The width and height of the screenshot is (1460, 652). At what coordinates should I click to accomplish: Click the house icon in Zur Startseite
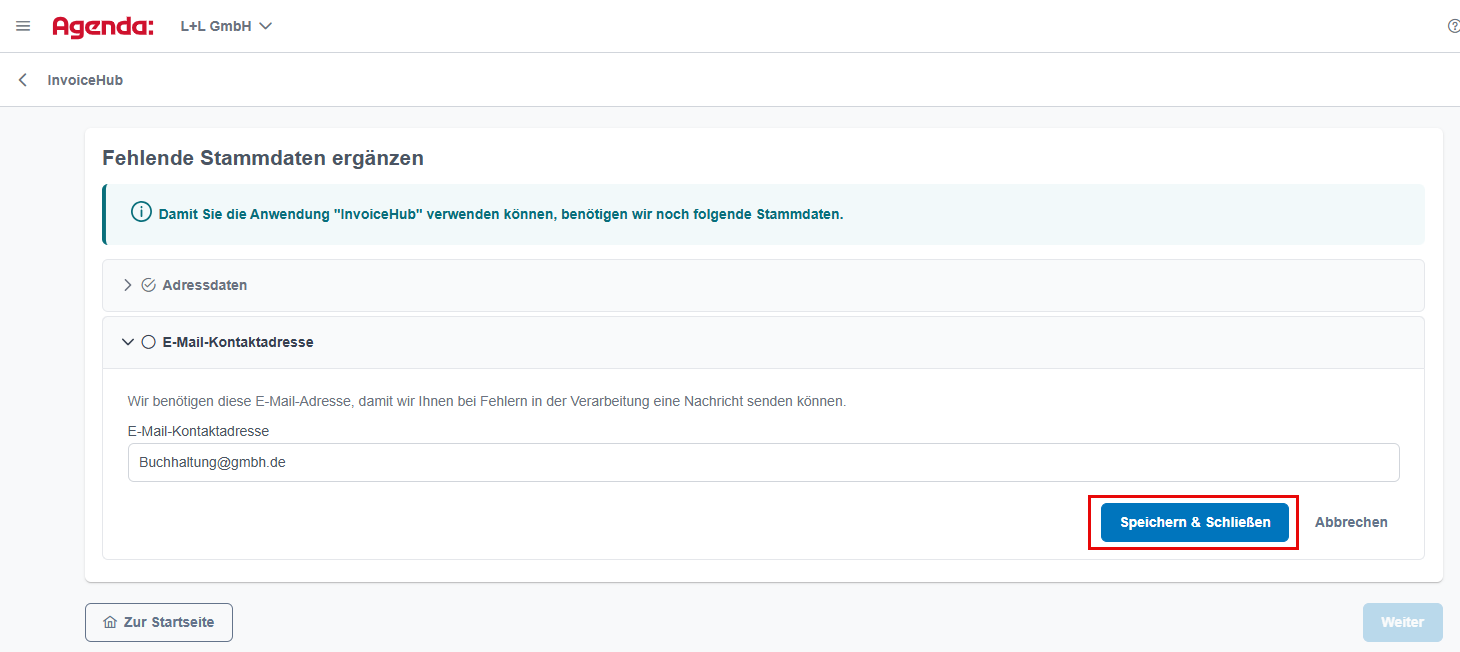[x=110, y=622]
